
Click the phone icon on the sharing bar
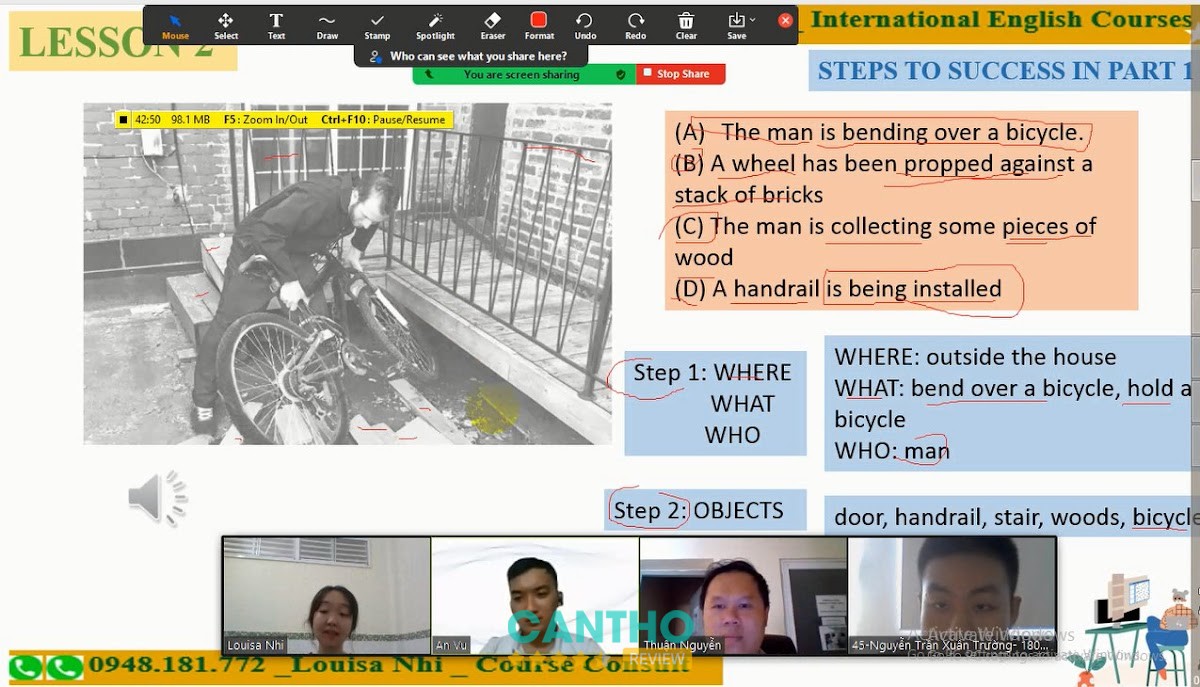(429, 74)
